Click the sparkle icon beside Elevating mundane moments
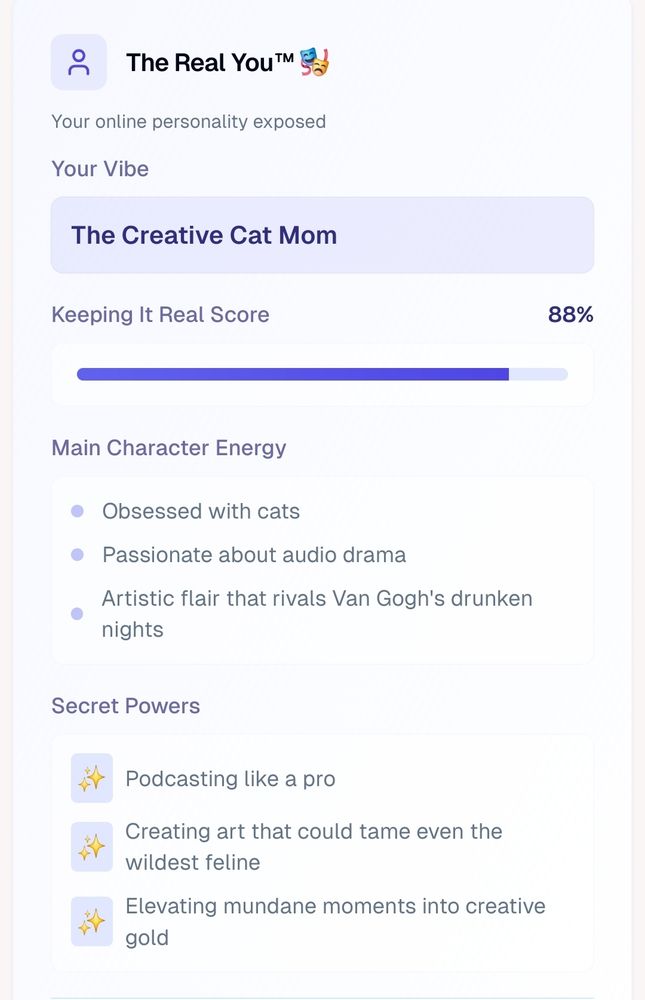The height and width of the screenshot is (1000, 645). tap(91, 921)
